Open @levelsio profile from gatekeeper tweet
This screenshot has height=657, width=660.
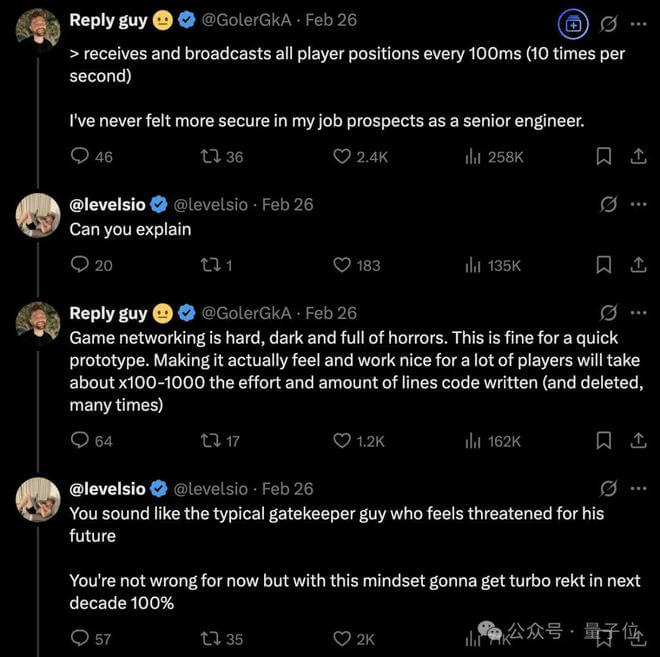pos(107,489)
